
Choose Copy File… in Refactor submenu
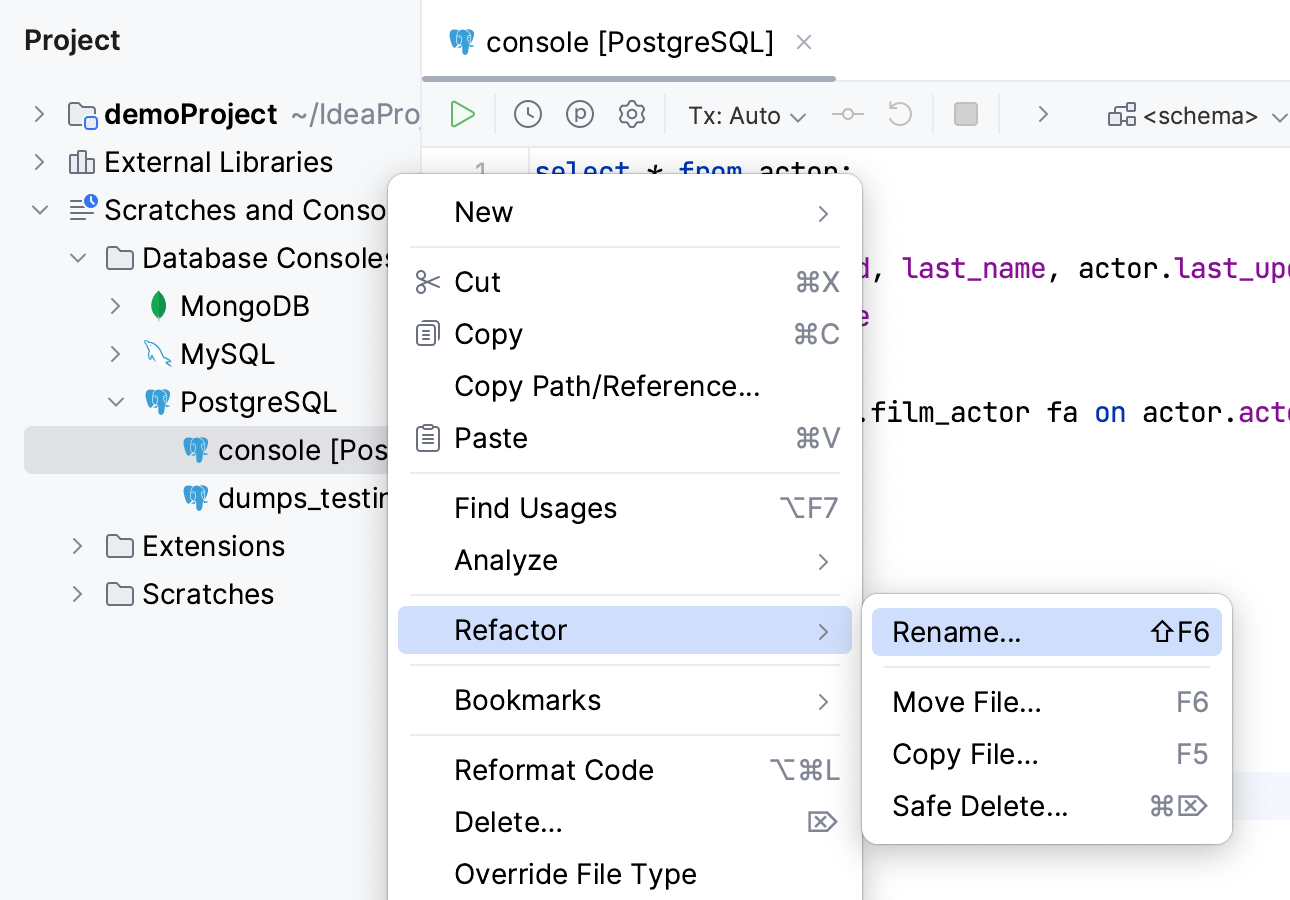[1047, 754]
